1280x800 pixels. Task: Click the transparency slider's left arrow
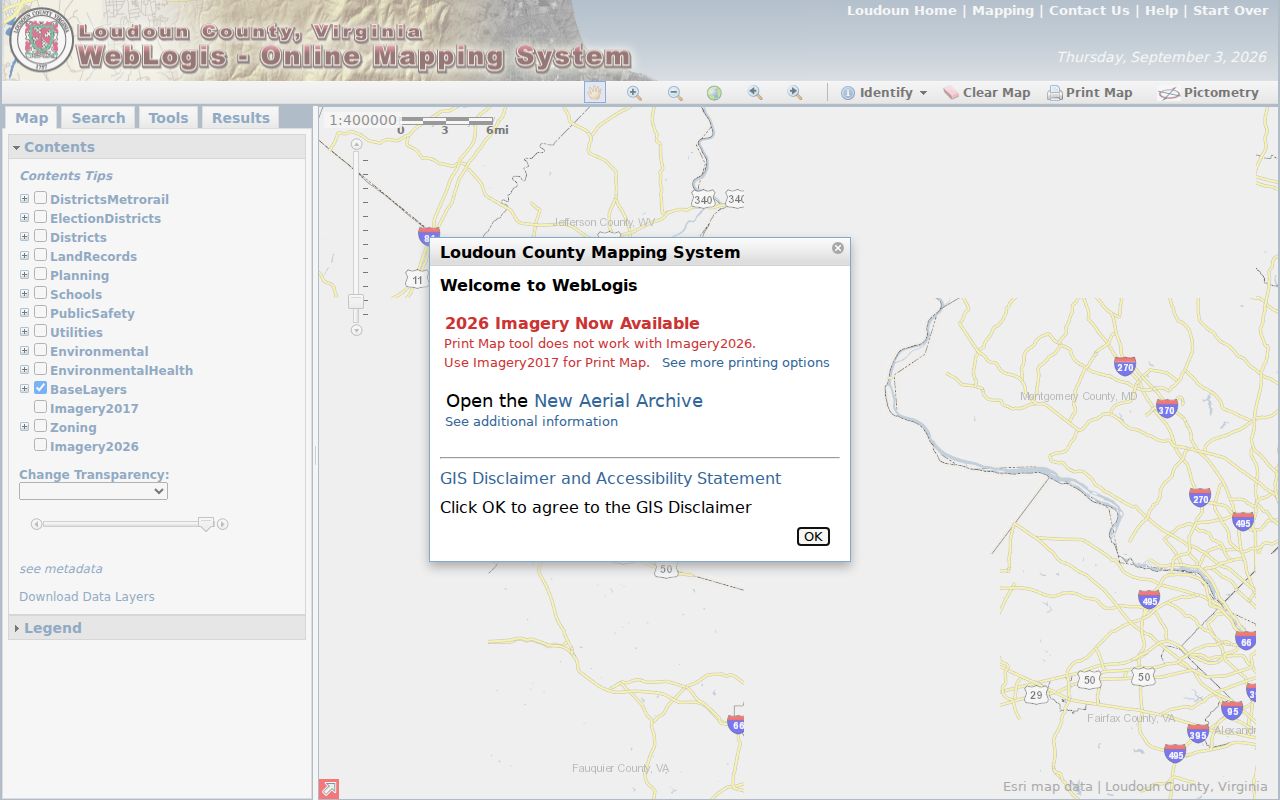36,524
